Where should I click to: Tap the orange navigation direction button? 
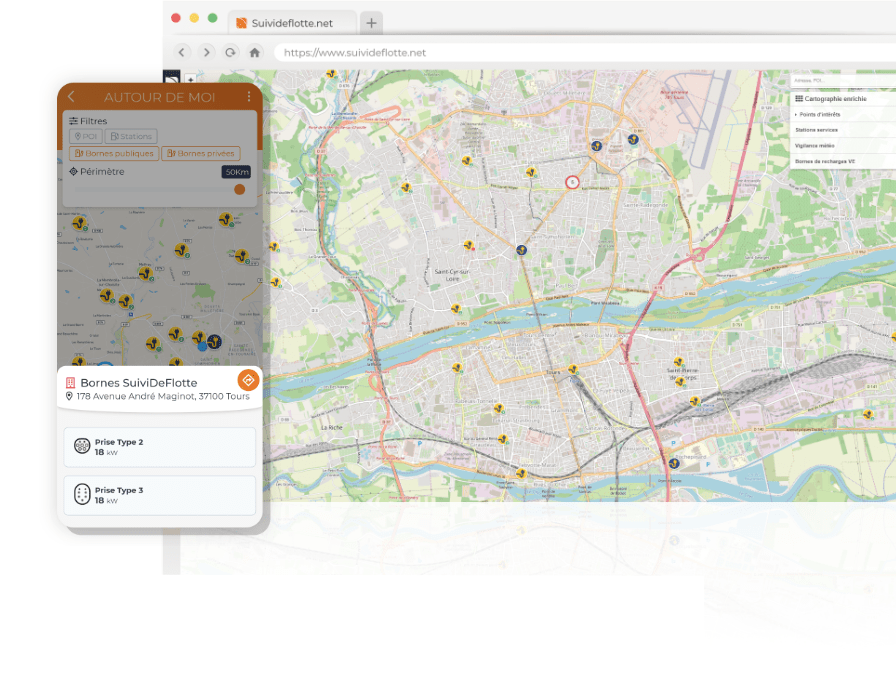tap(248, 380)
